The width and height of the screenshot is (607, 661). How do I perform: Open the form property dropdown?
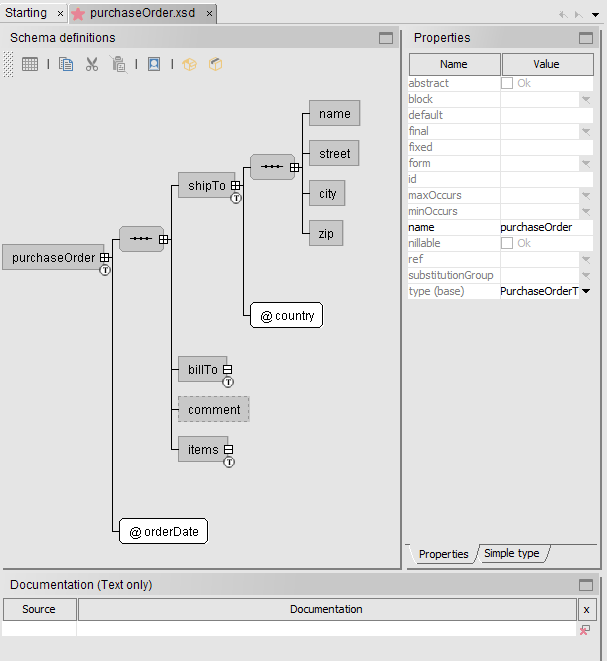click(586, 163)
